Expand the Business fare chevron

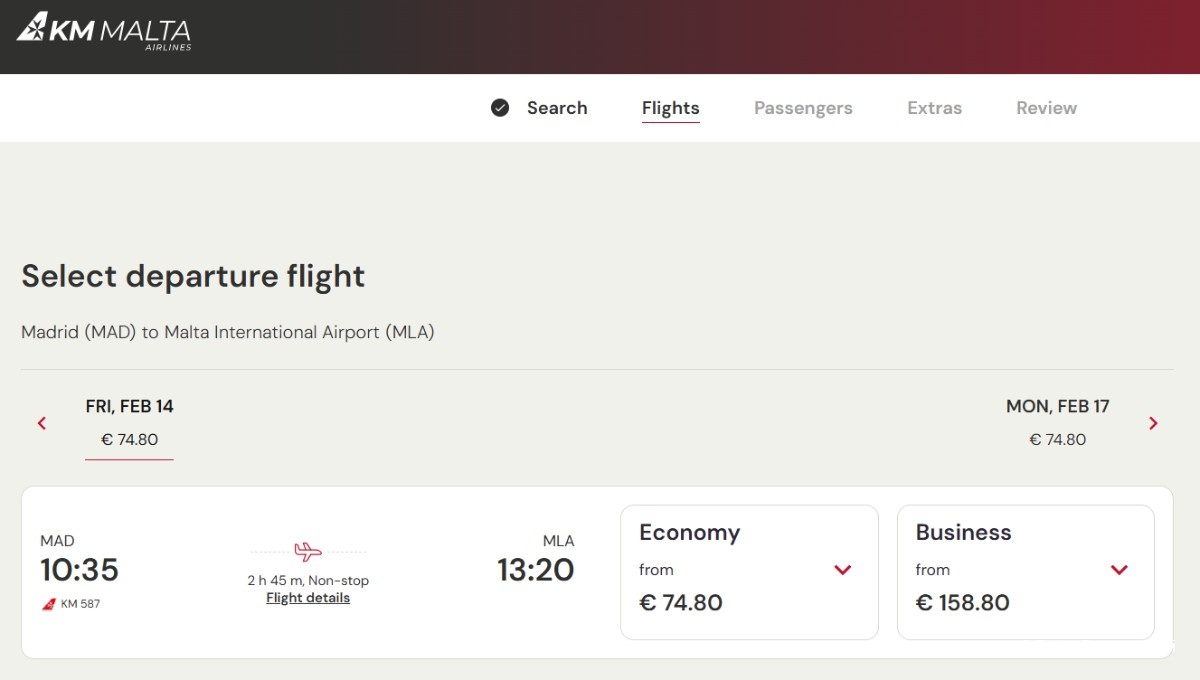click(1119, 570)
